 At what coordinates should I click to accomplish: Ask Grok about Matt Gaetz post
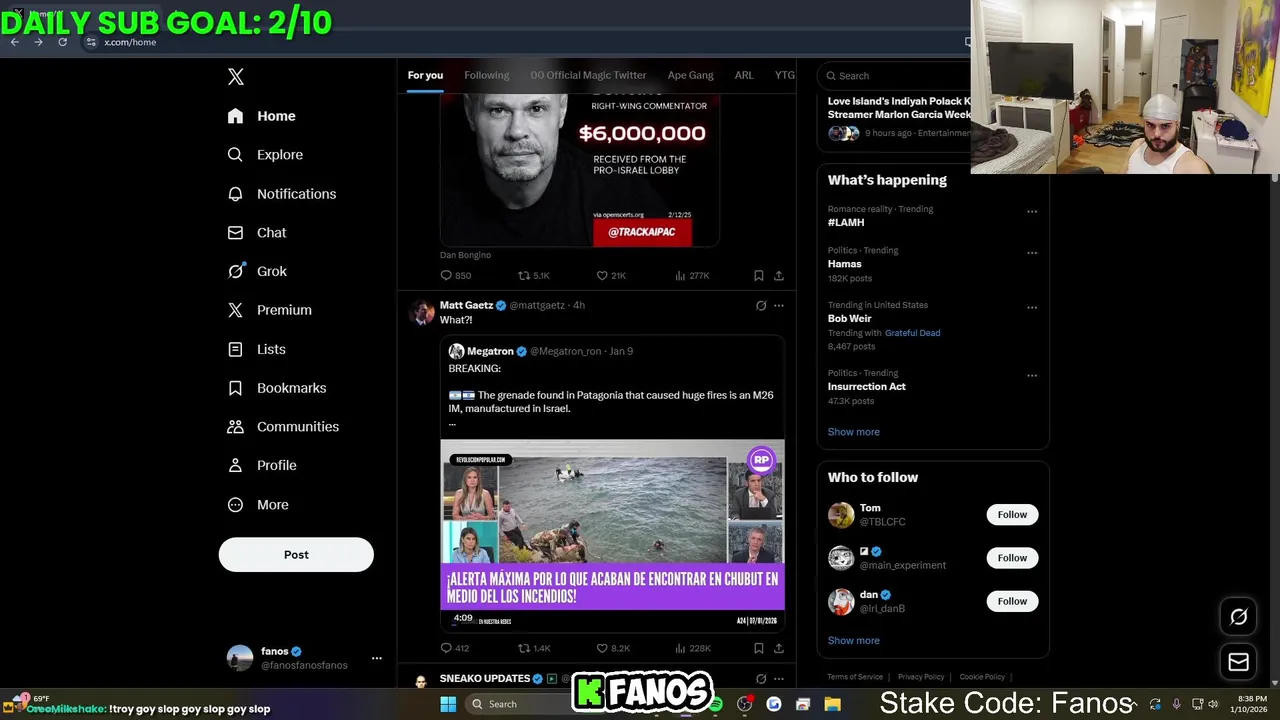point(761,305)
